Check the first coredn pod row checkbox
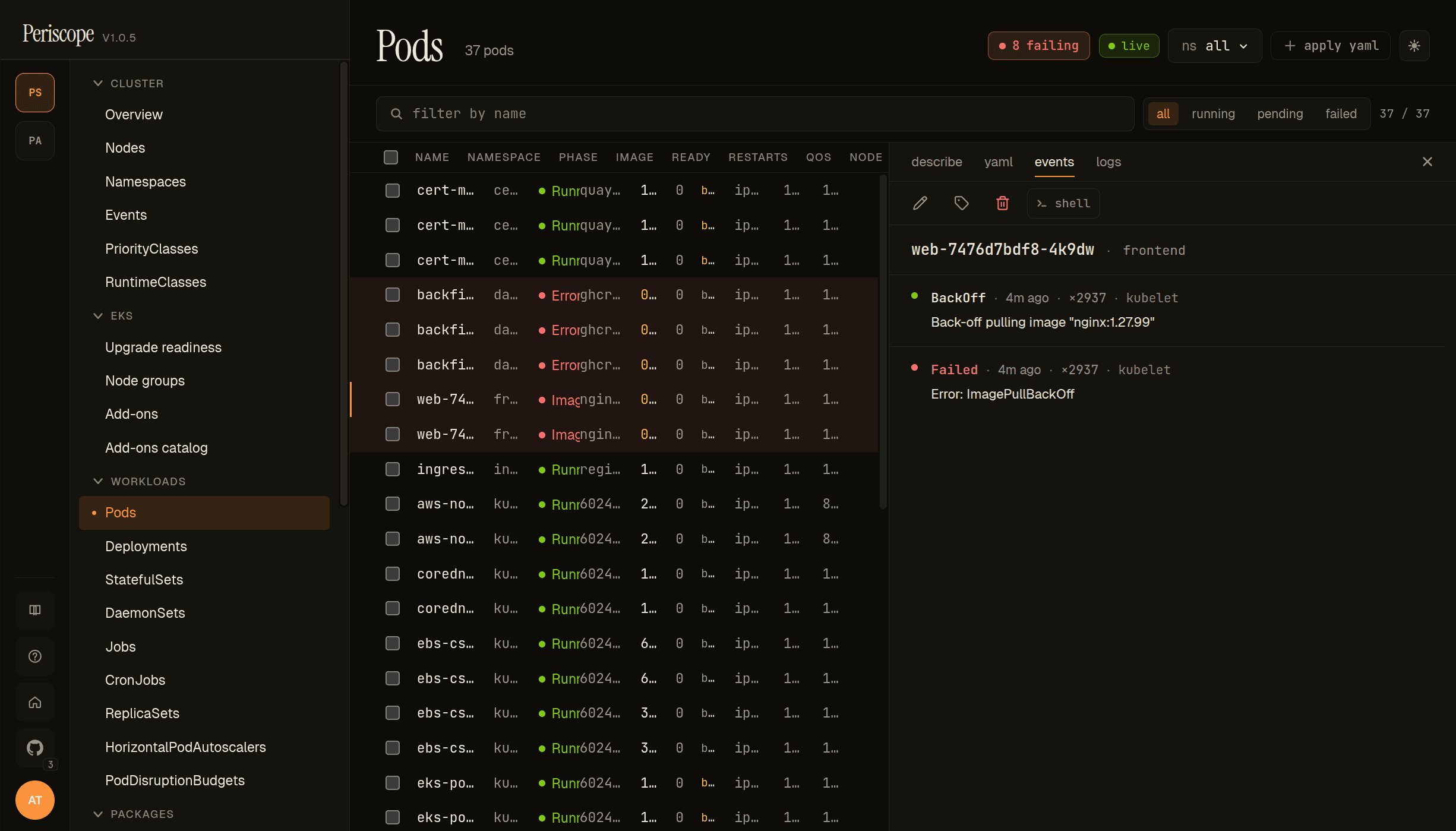Viewport: 1456px width, 831px height. click(393, 574)
